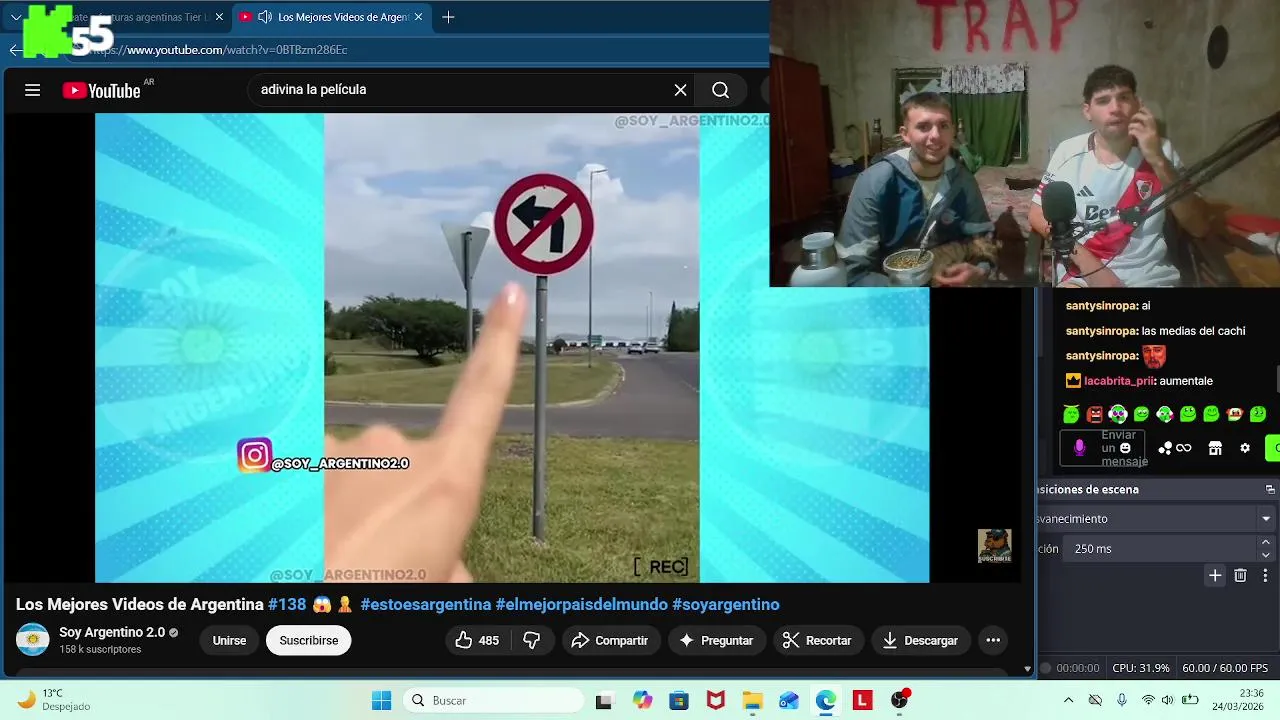Like the video with thumbs up
This screenshot has width=1280, height=720.
pos(477,640)
